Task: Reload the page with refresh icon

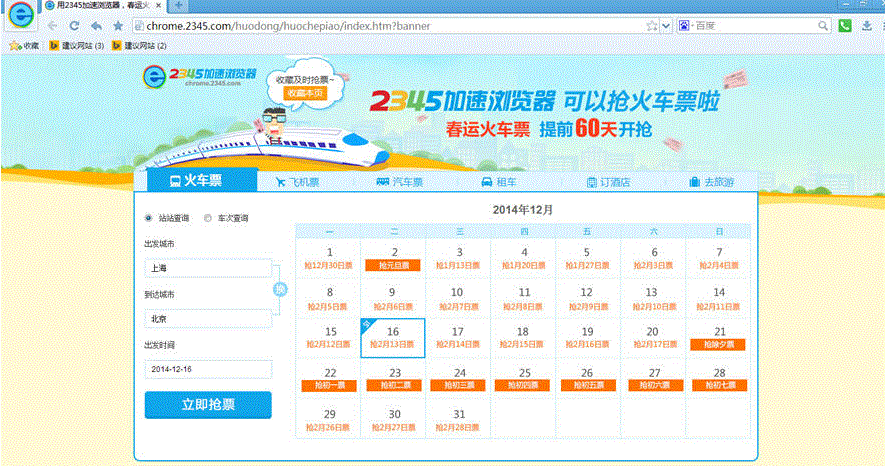Action: 74,26
